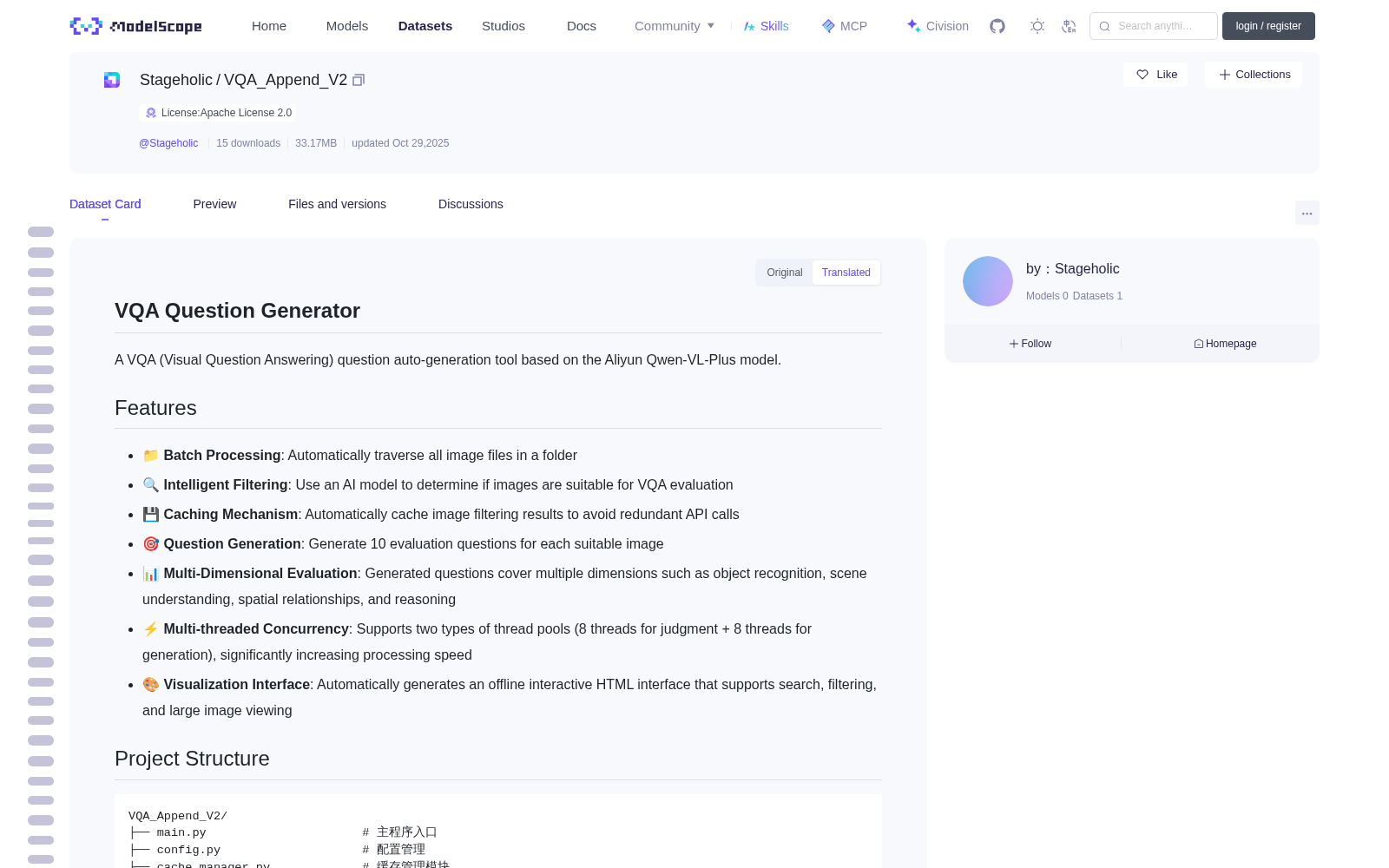The image size is (1389, 868).
Task: Click the Stageholic author avatar
Action: 988,281
